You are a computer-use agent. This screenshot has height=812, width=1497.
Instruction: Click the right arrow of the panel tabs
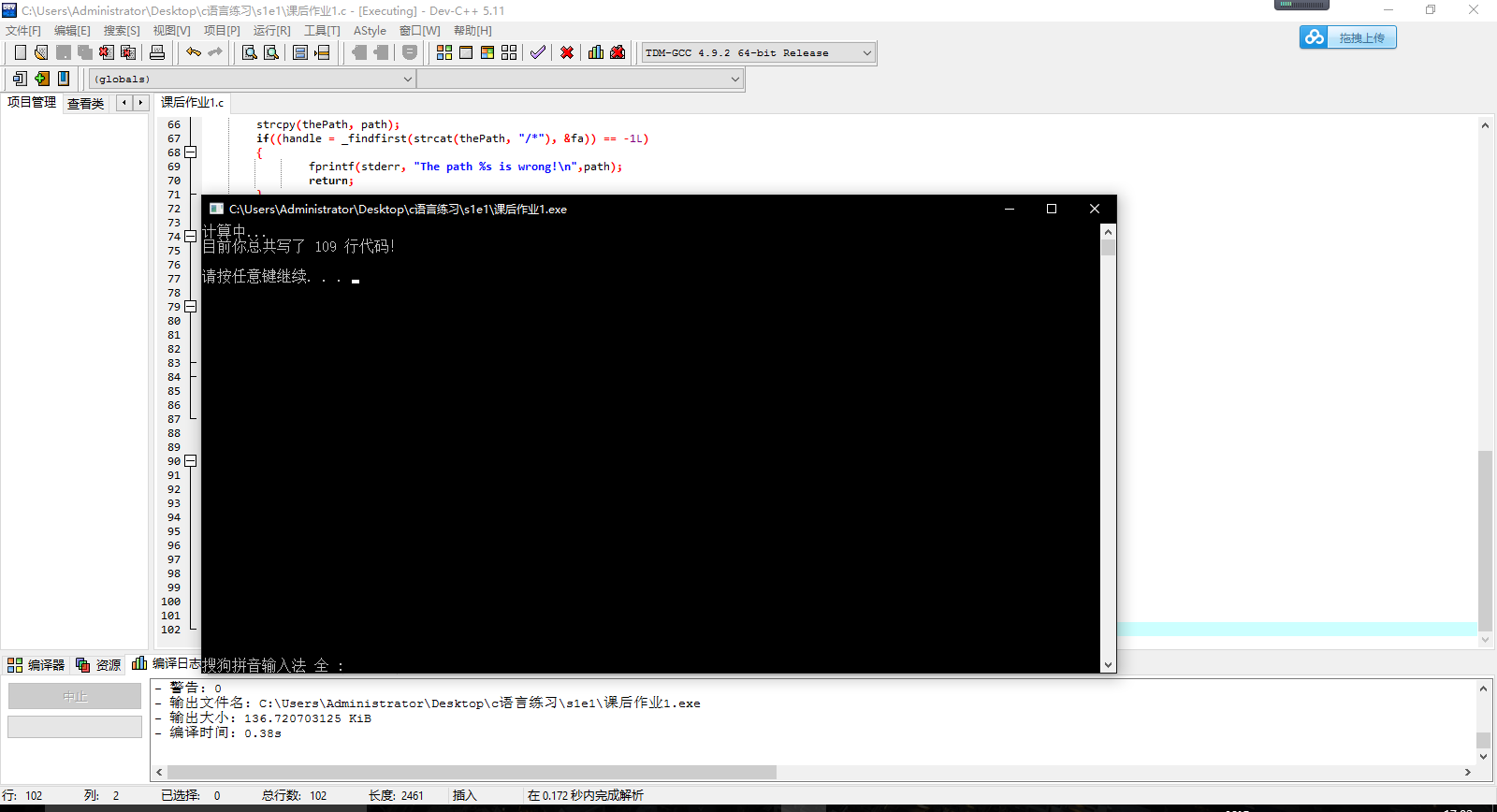pos(140,103)
